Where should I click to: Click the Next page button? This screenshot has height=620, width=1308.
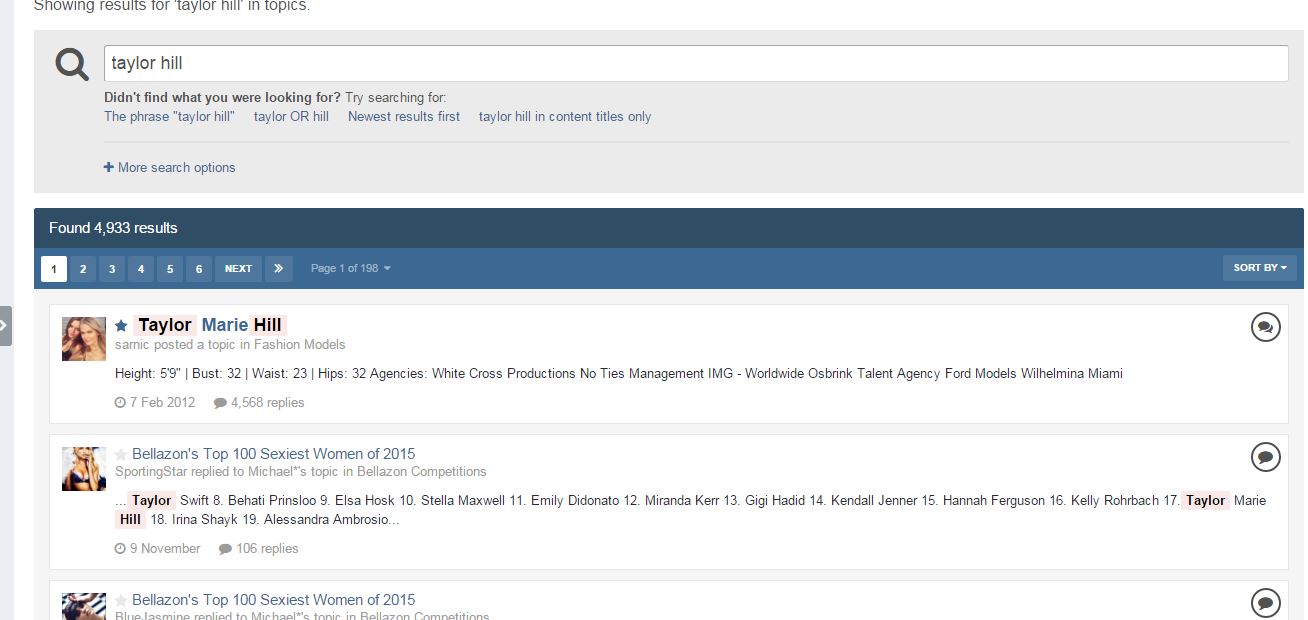click(x=238, y=269)
